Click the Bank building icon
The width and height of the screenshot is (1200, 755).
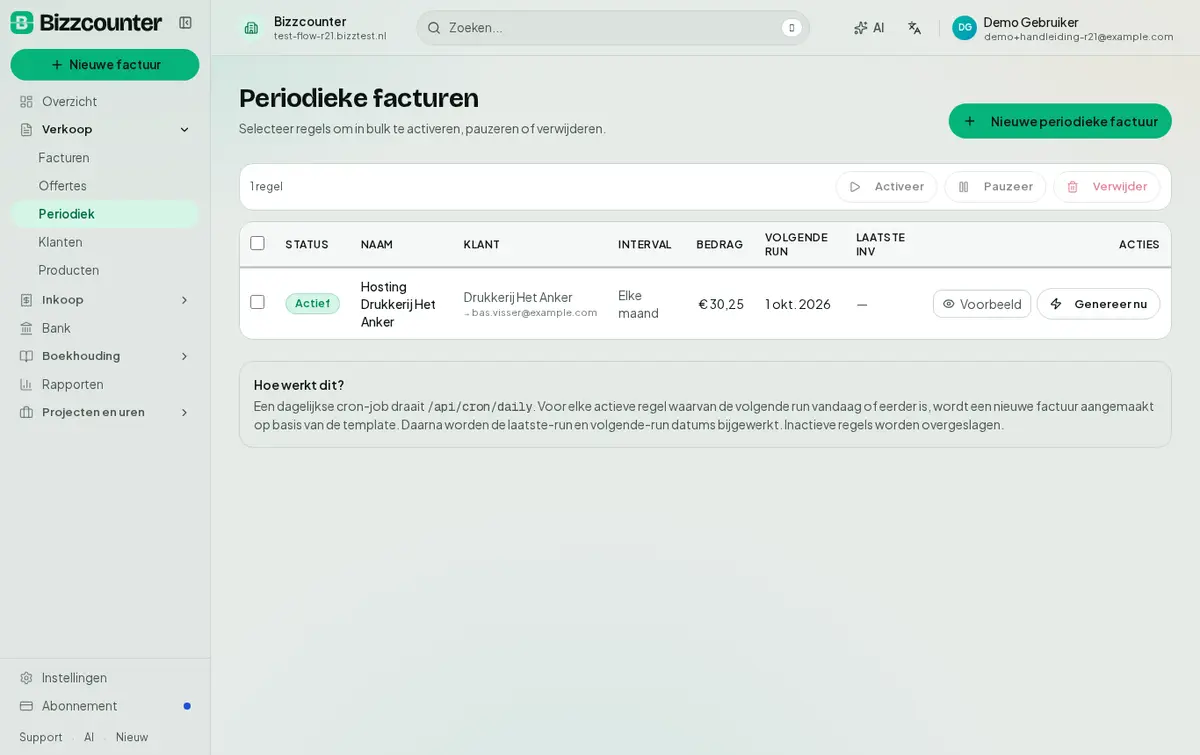[x=27, y=328]
